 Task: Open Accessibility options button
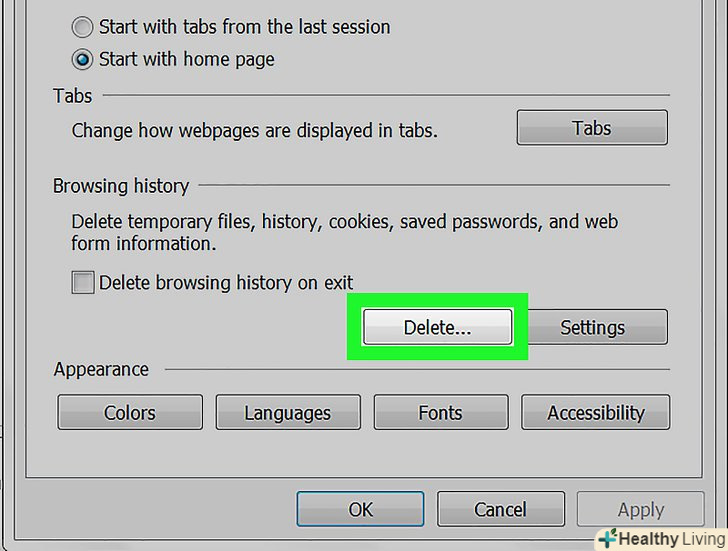[x=596, y=412]
